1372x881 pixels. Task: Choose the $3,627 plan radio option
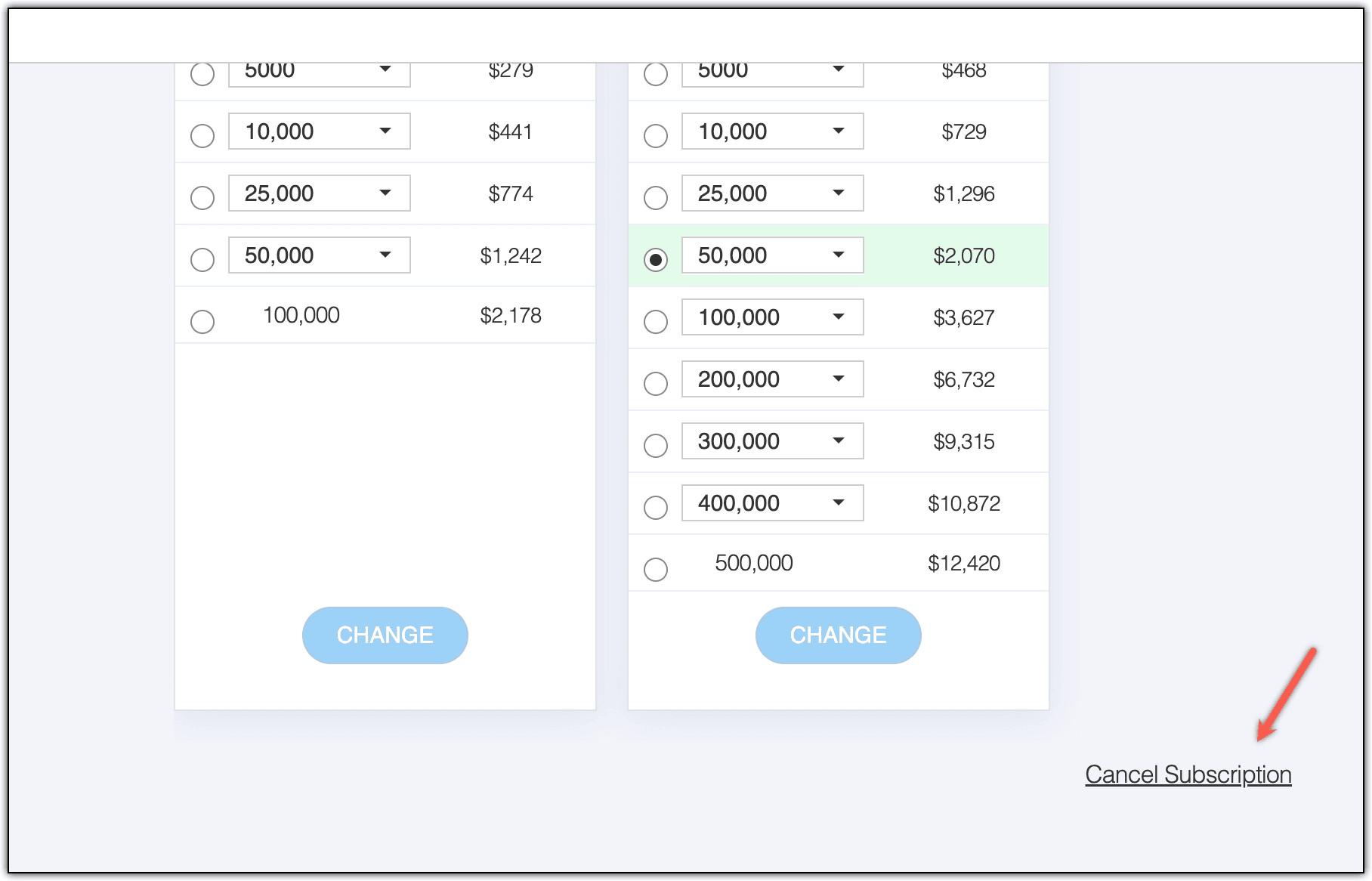(656, 322)
